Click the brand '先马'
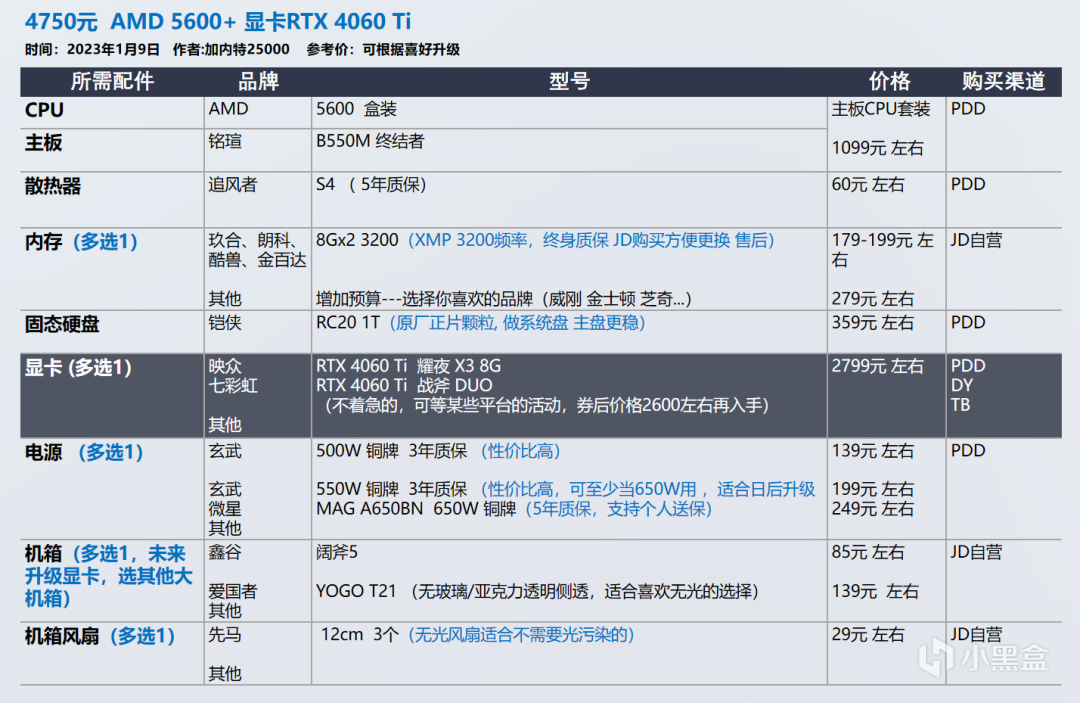 point(225,635)
